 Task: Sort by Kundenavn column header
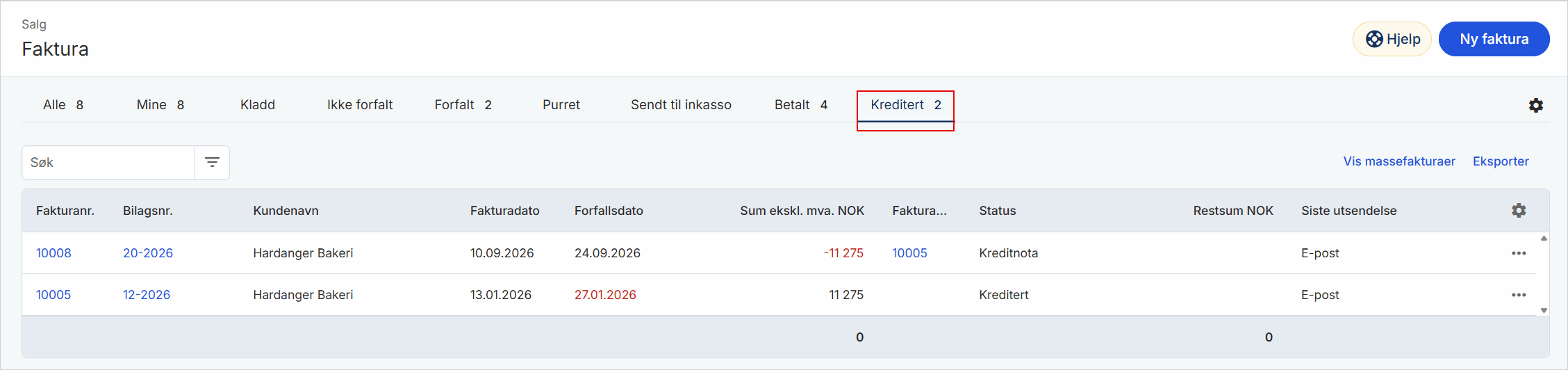286,211
